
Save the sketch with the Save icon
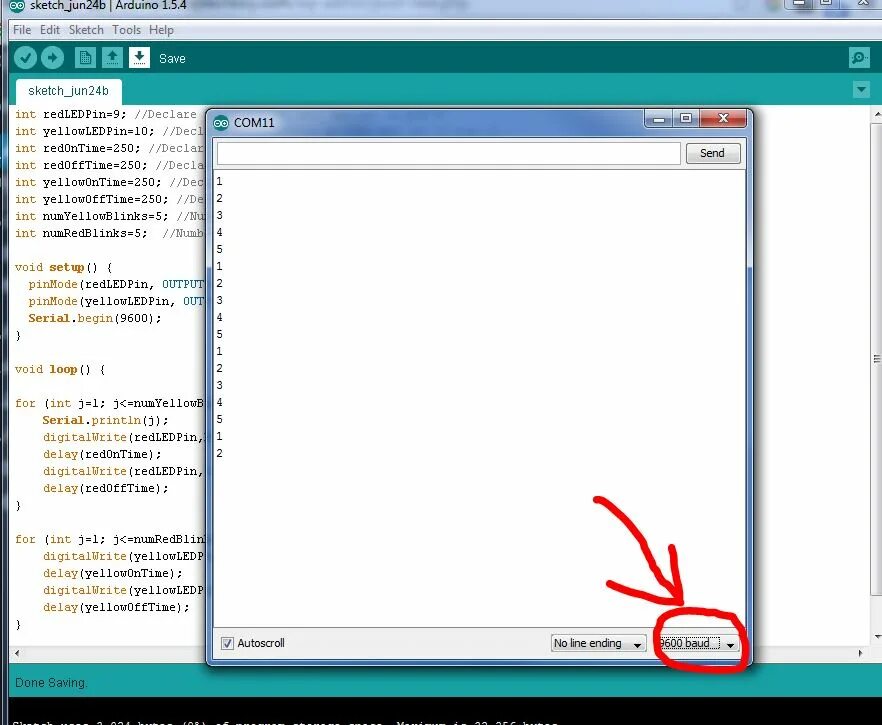[x=139, y=58]
